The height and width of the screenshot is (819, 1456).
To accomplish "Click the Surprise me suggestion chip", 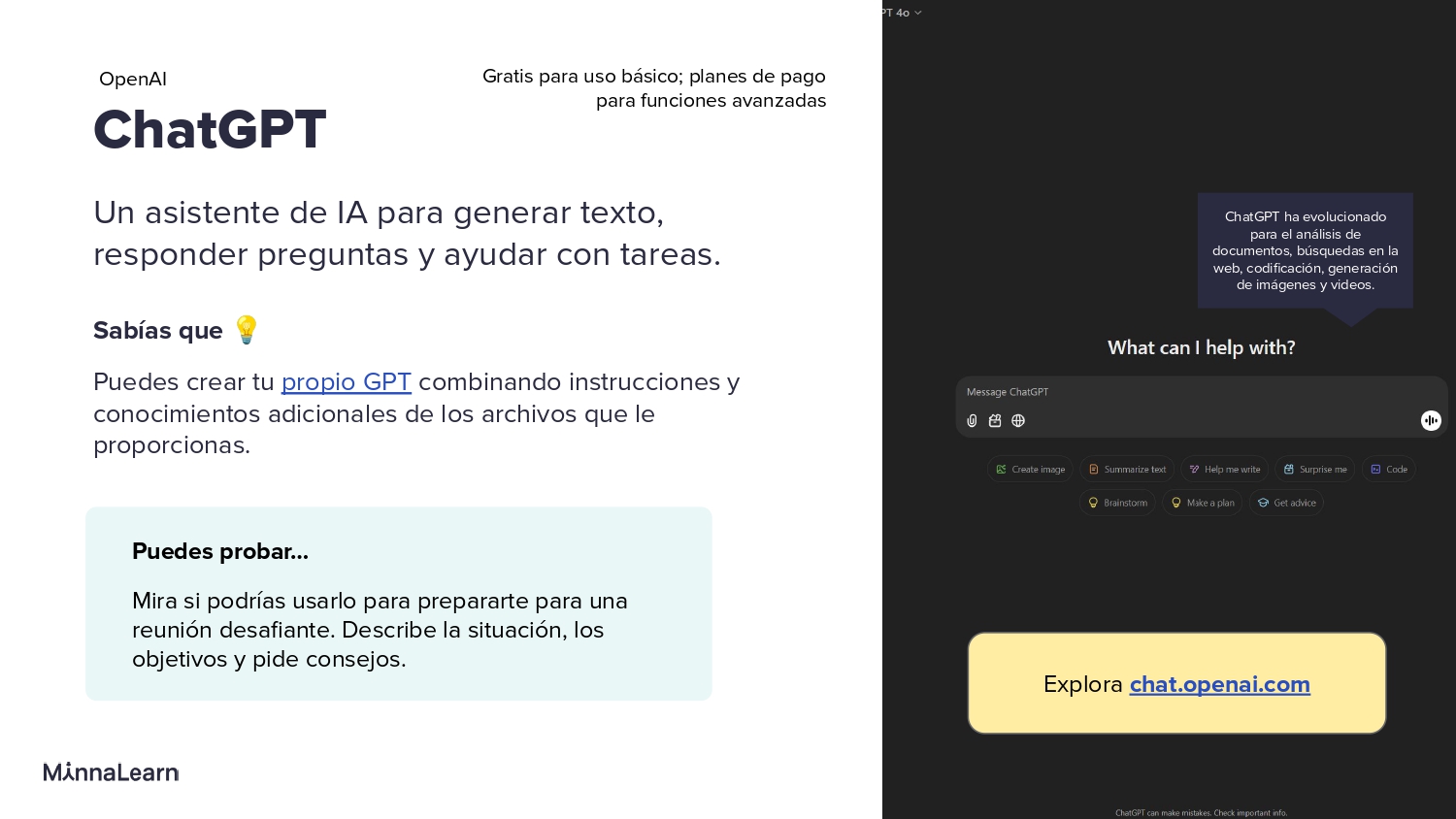I will click(x=1315, y=470).
